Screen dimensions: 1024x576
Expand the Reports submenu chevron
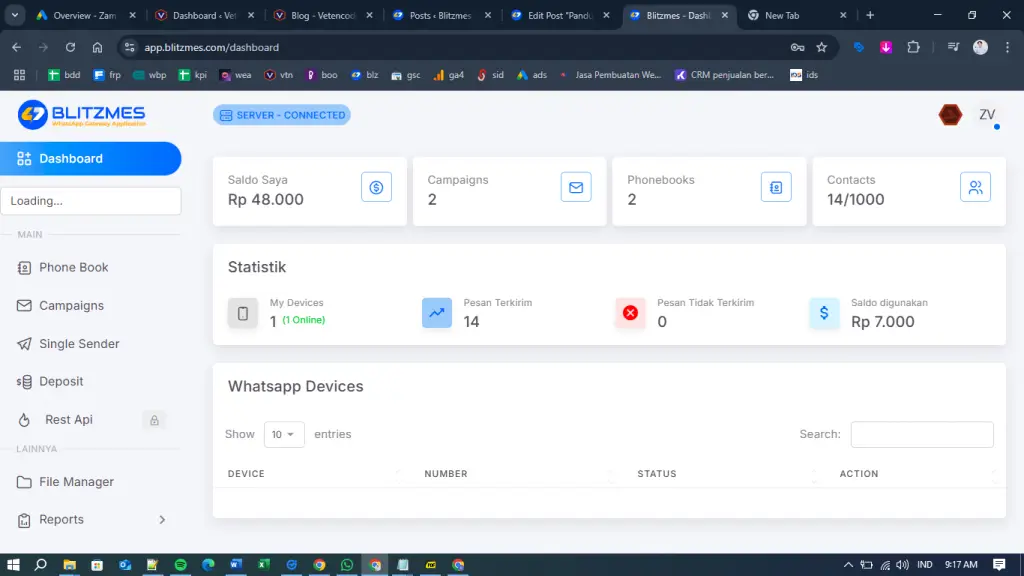[x=162, y=520]
